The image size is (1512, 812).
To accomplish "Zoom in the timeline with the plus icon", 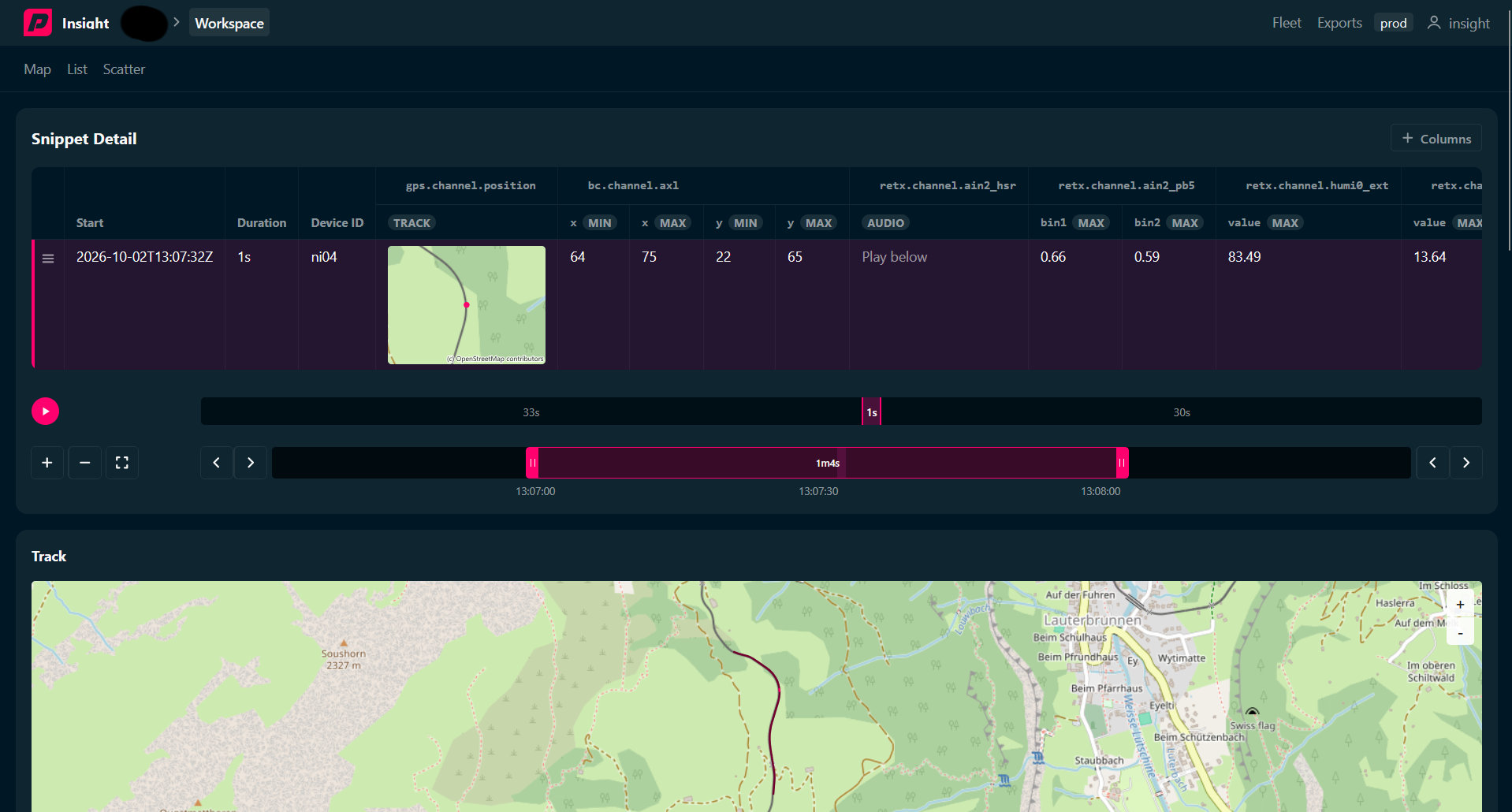I will [x=47, y=463].
